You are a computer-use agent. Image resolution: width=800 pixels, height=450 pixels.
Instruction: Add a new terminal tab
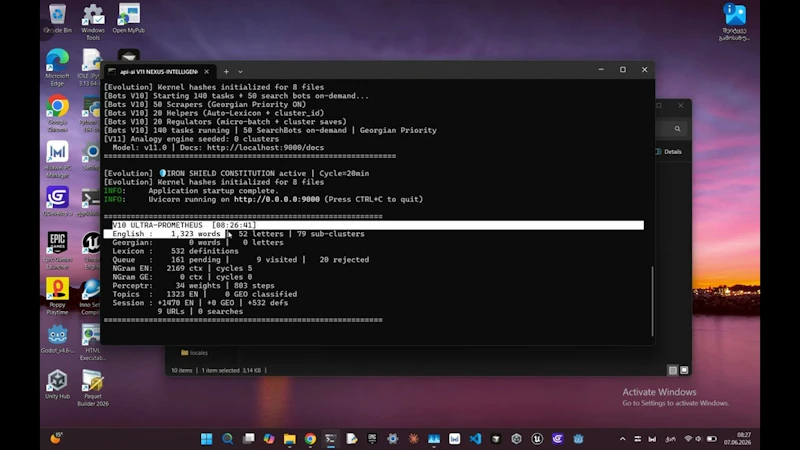point(226,72)
